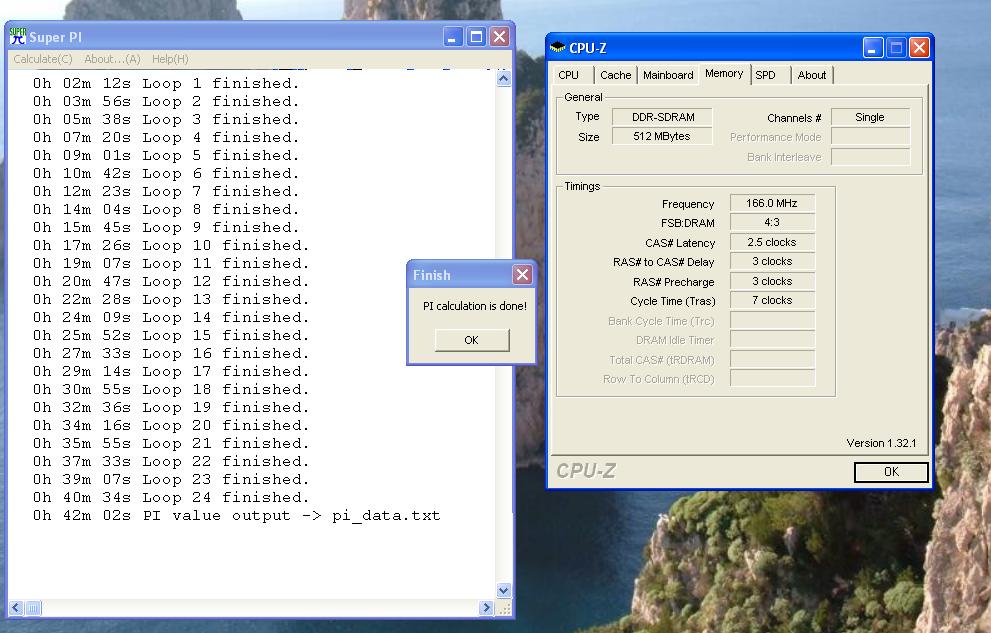Screen dimensions: 991x633
Task: Click the "Loop 1 finished." line
Action: (x=166, y=83)
